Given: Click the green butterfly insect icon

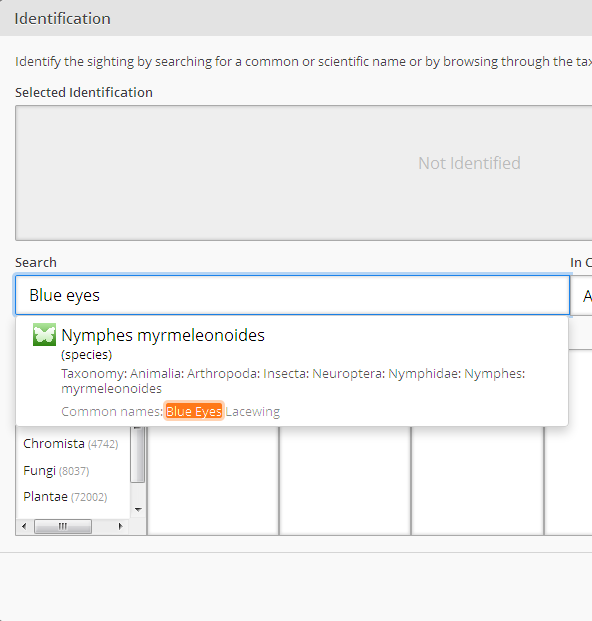Looking at the screenshot, I should (44, 335).
